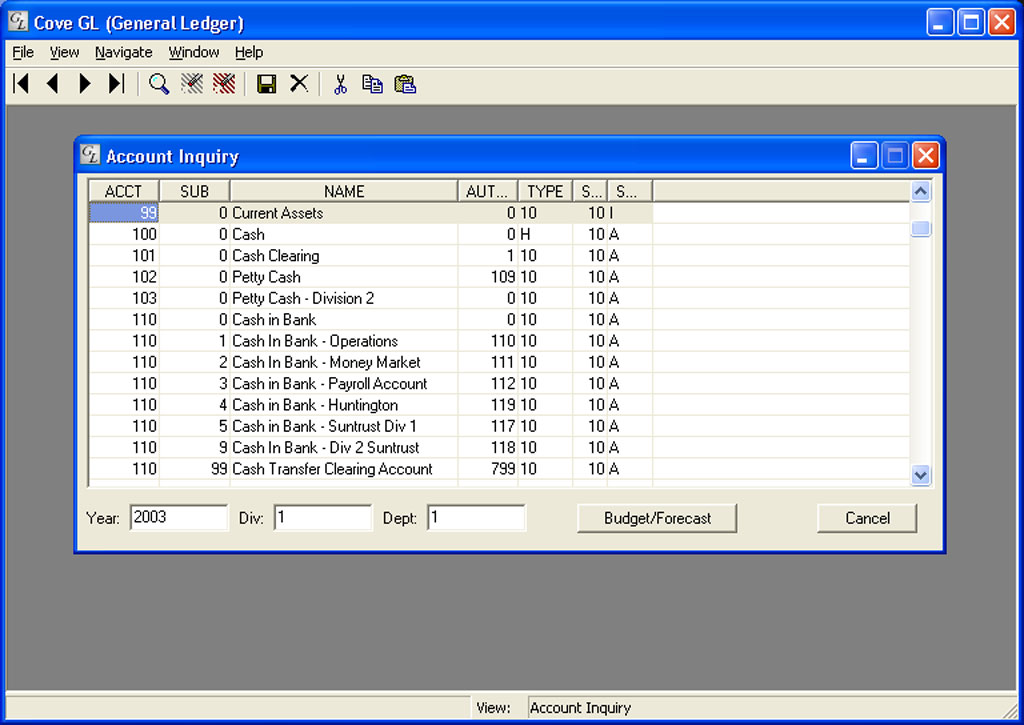
Task: Click the Cancel button
Action: (x=867, y=518)
